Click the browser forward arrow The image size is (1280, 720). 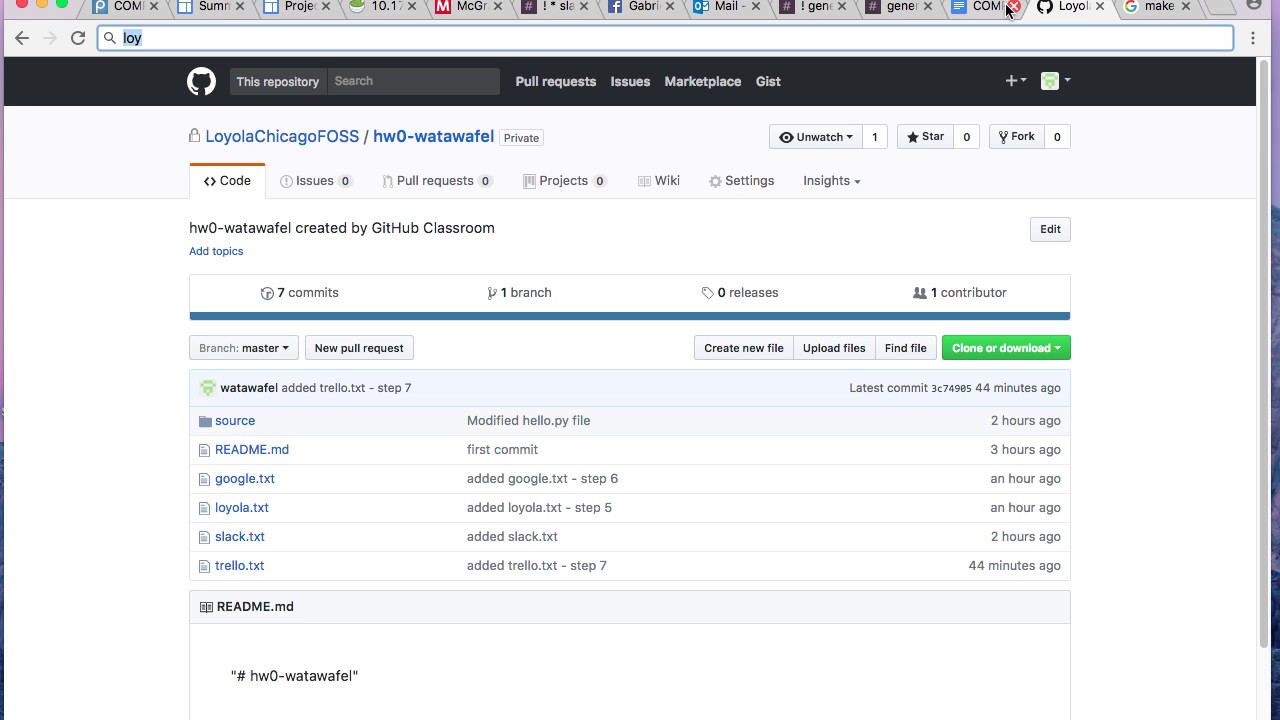[50, 38]
